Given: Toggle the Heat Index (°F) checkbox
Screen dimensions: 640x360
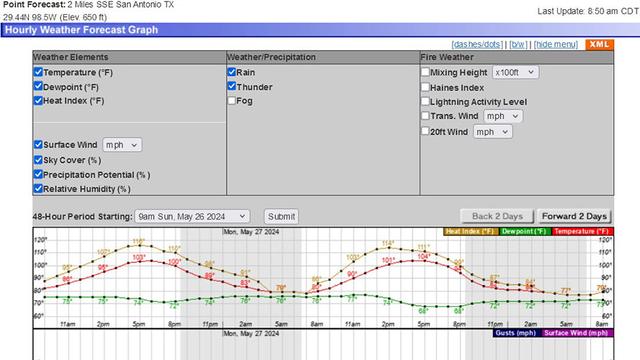Looking at the screenshot, I should point(38,100).
